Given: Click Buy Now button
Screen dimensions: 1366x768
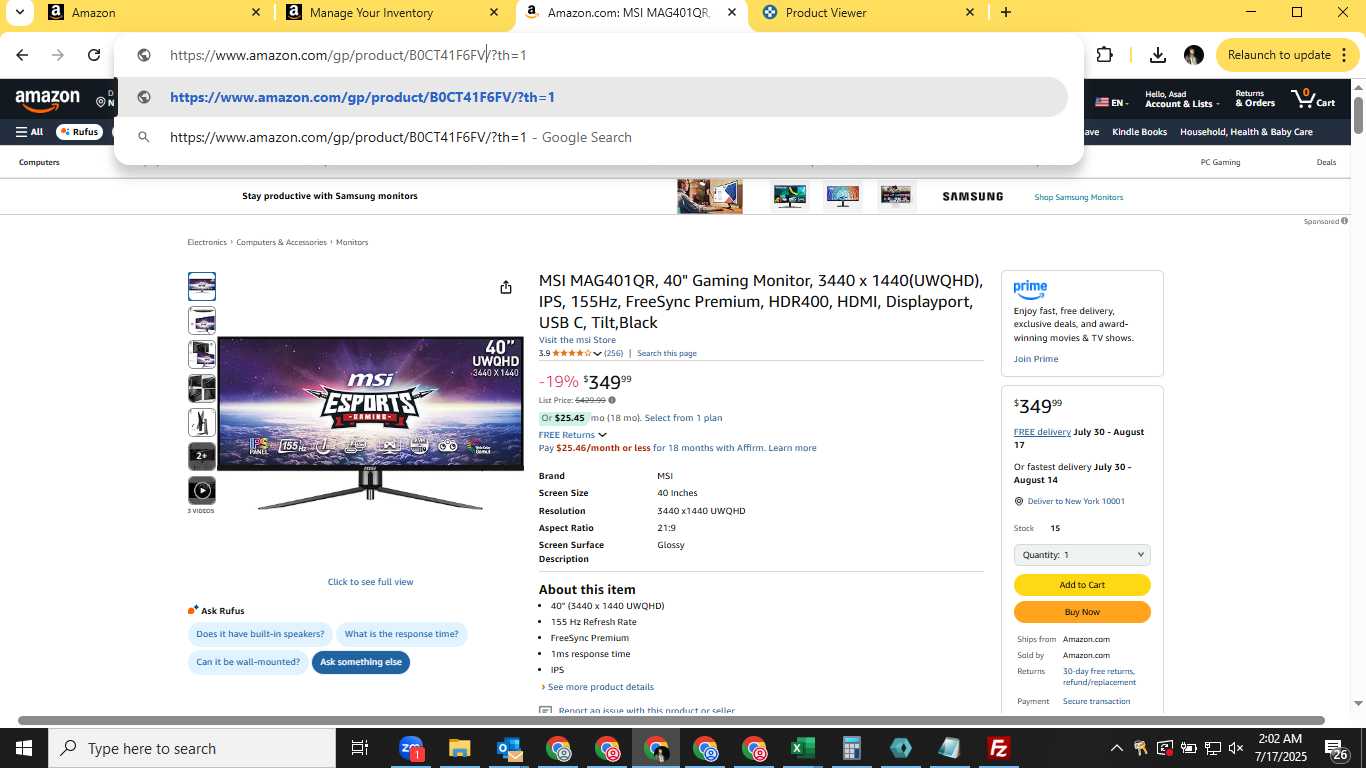Looking at the screenshot, I should click(1082, 612).
